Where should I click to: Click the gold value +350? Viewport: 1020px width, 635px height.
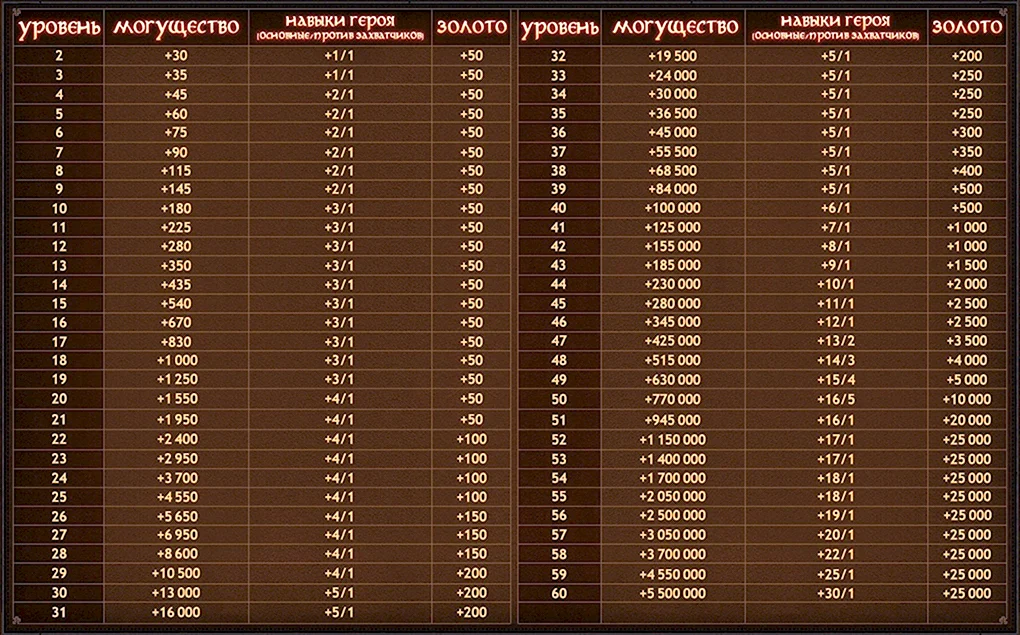(x=967, y=152)
